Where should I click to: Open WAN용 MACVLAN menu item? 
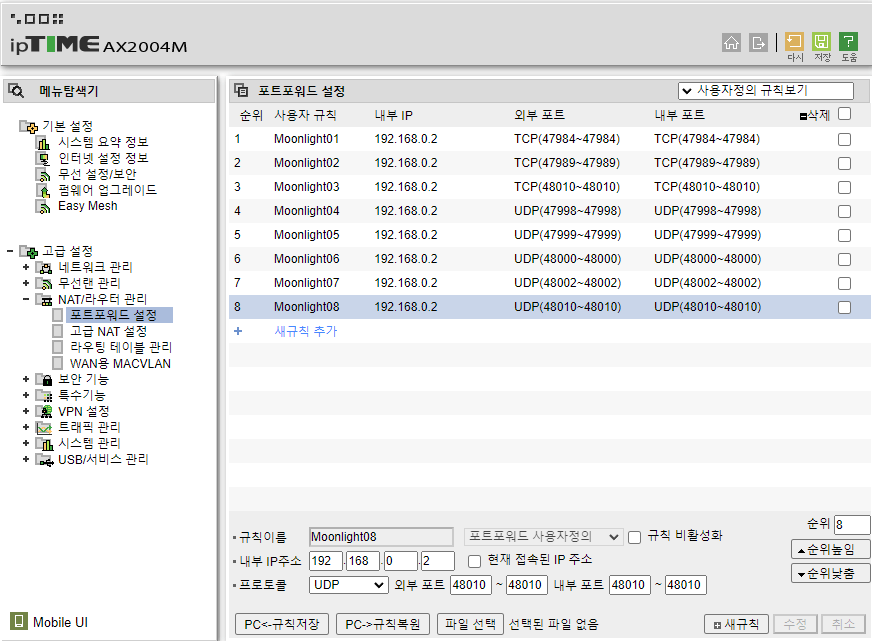coord(120,364)
